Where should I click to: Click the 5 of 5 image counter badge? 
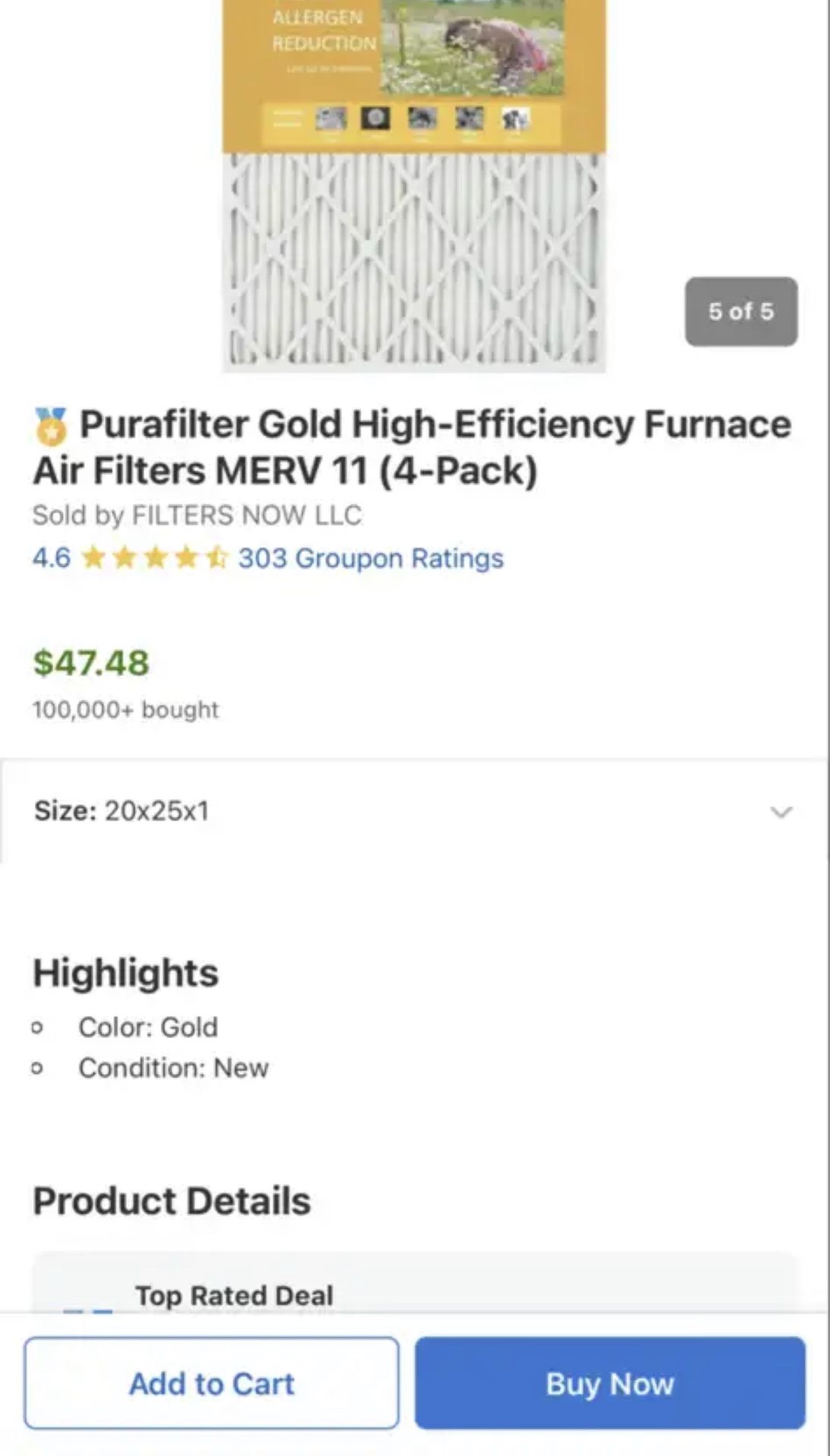[740, 312]
